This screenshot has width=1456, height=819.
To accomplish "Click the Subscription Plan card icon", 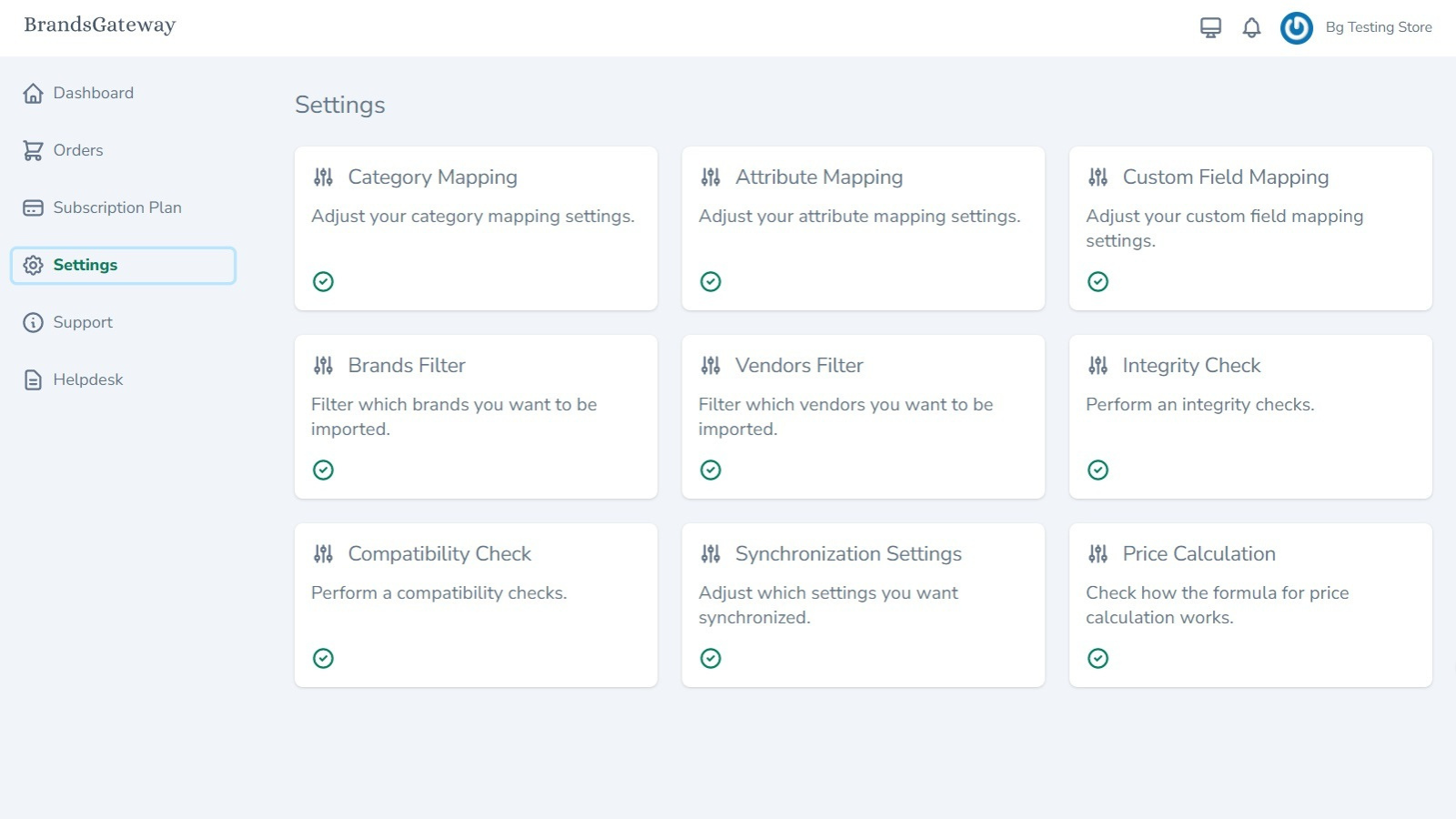I will pos(34,207).
